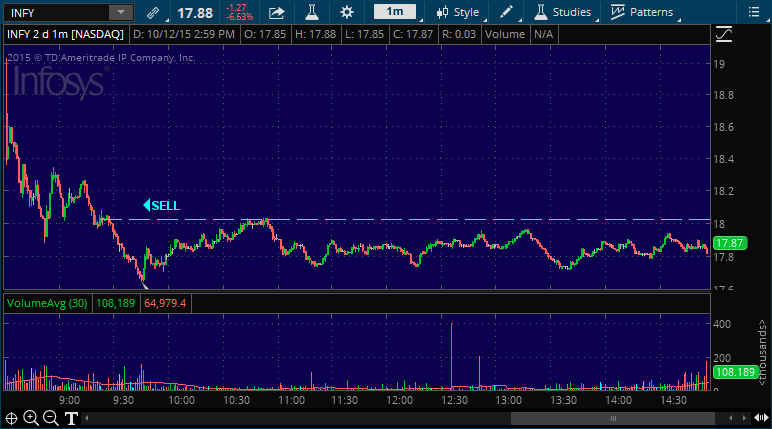Click the H: 17.88 high value
Viewport: 772px width, 429px height.
click(316, 34)
